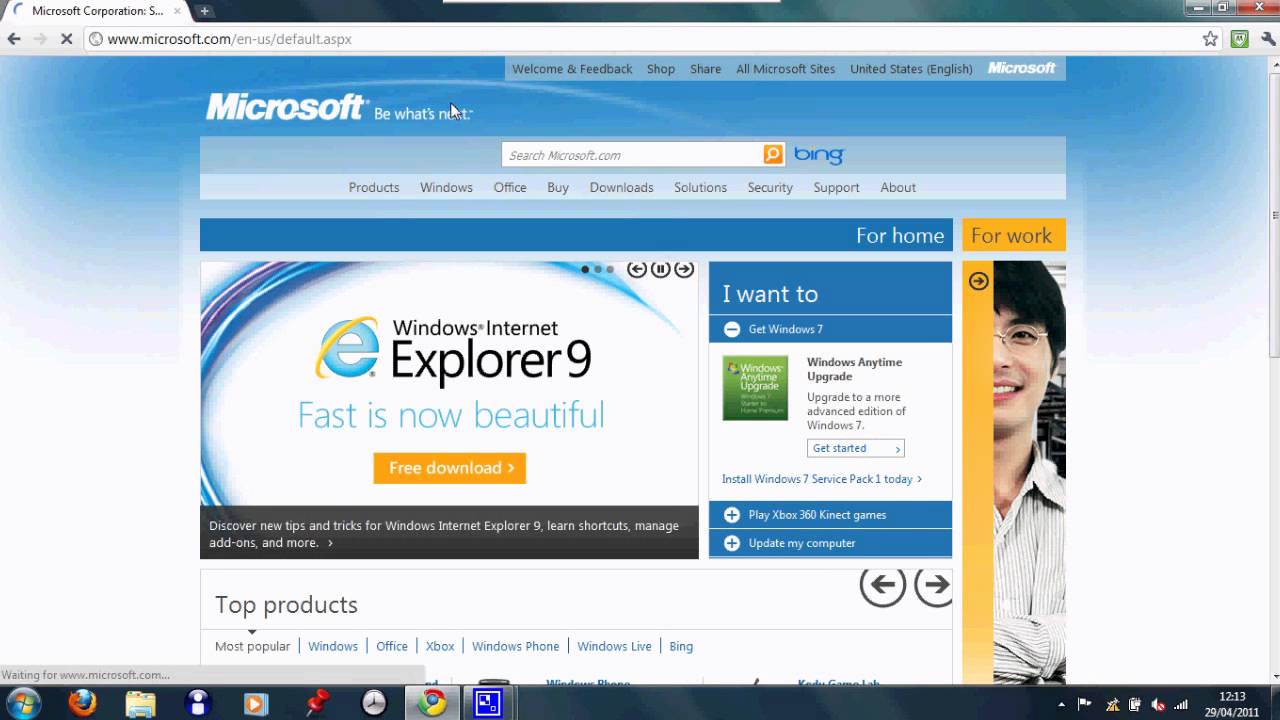
Task: Stop the page from loading
Action: coord(66,39)
